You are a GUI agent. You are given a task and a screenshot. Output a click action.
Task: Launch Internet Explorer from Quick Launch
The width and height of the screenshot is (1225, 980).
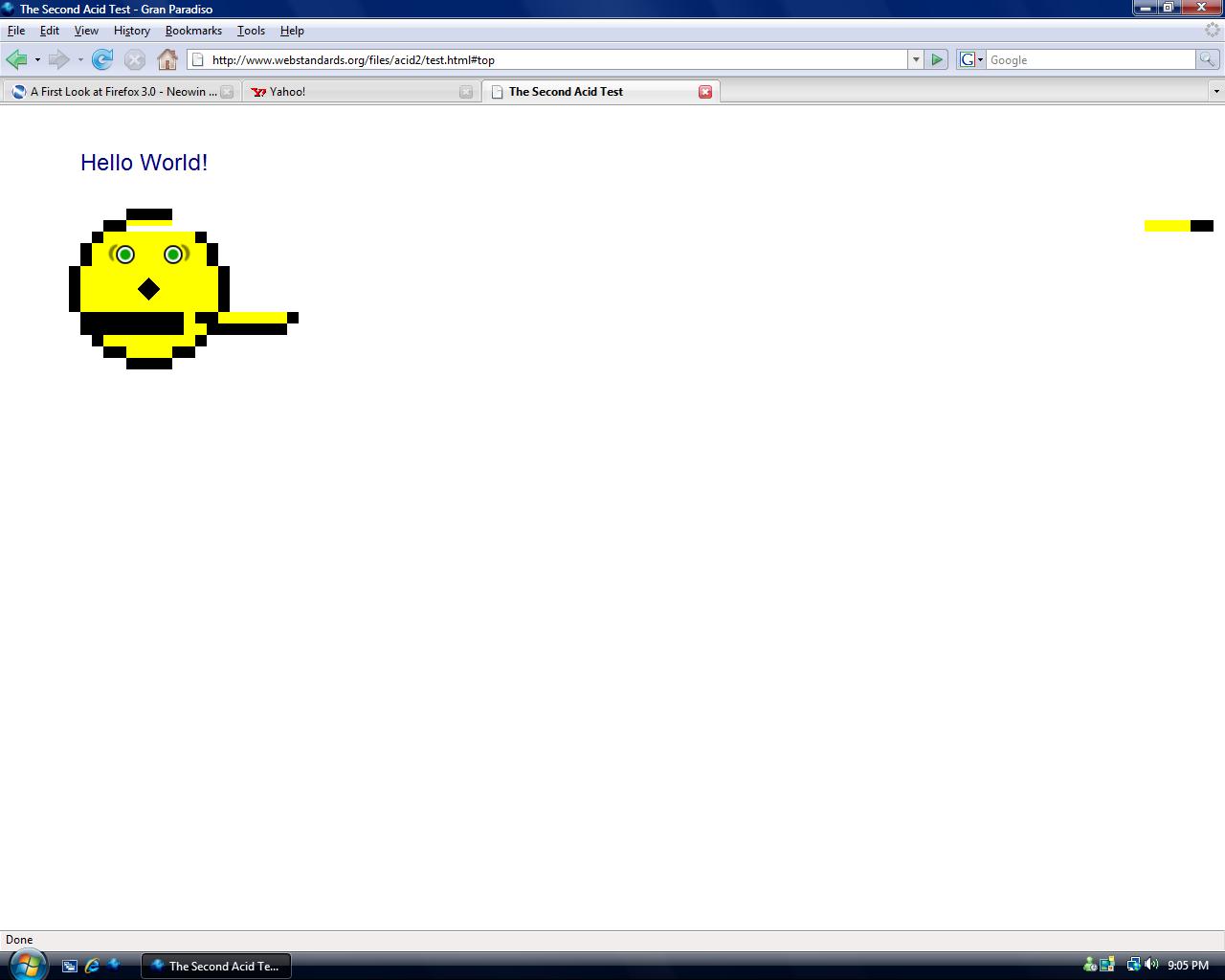(x=92, y=966)
